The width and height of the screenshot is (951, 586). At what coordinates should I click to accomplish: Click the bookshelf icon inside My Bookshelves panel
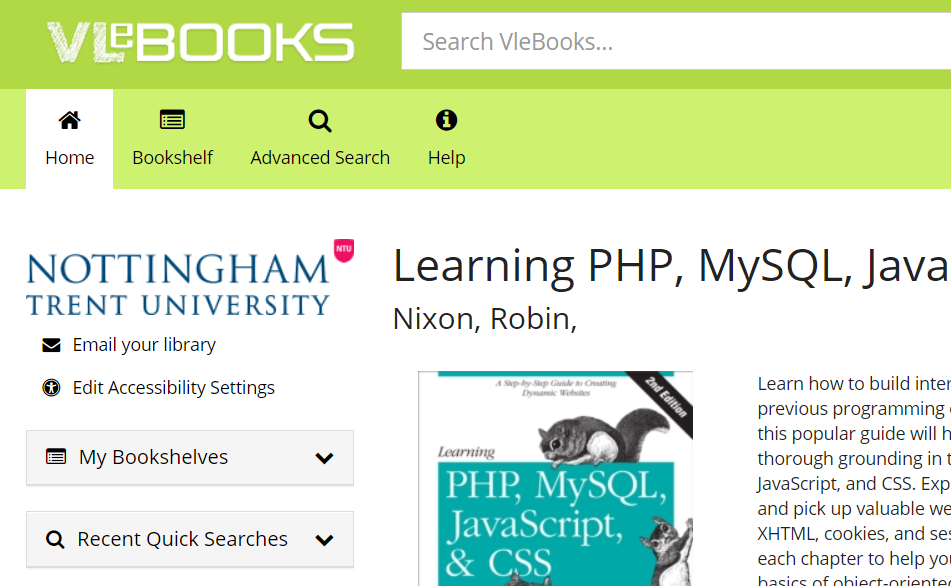(x=58, y=457)
